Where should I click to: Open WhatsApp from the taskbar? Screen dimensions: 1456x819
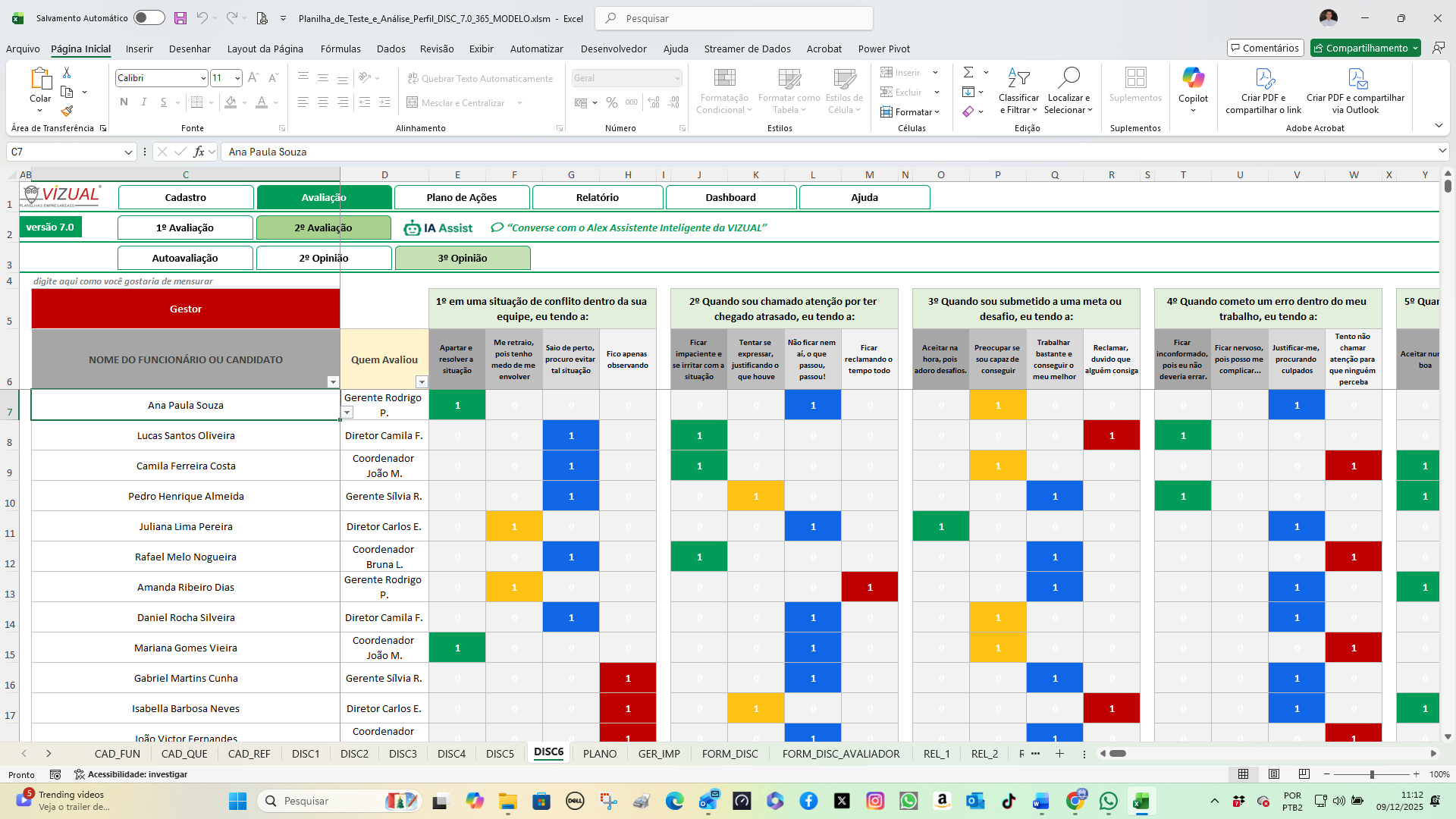click(x=1109, y=801)
